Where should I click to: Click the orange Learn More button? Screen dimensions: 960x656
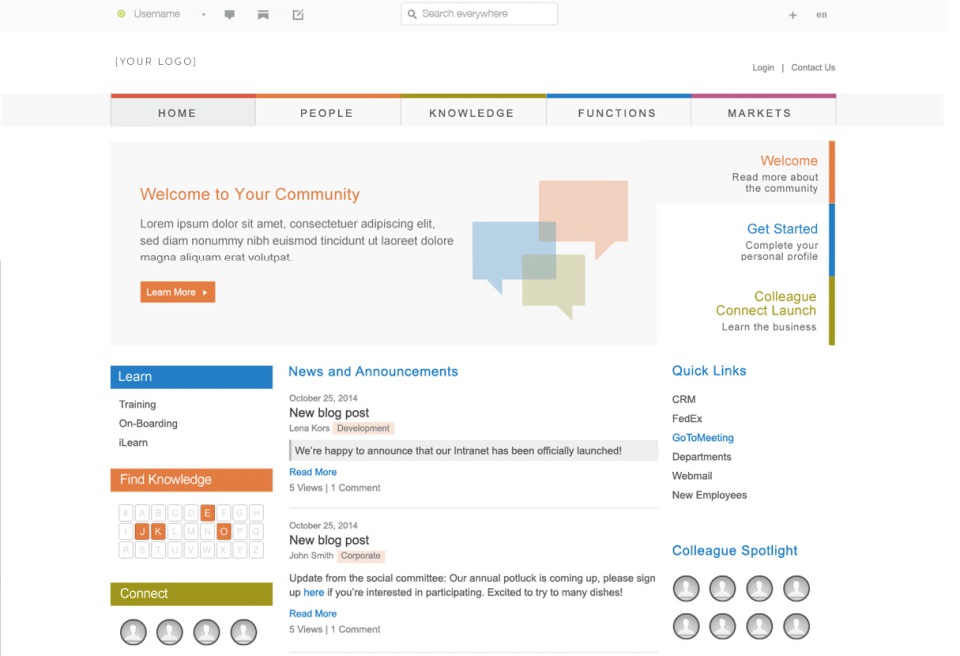pos(177,292)
